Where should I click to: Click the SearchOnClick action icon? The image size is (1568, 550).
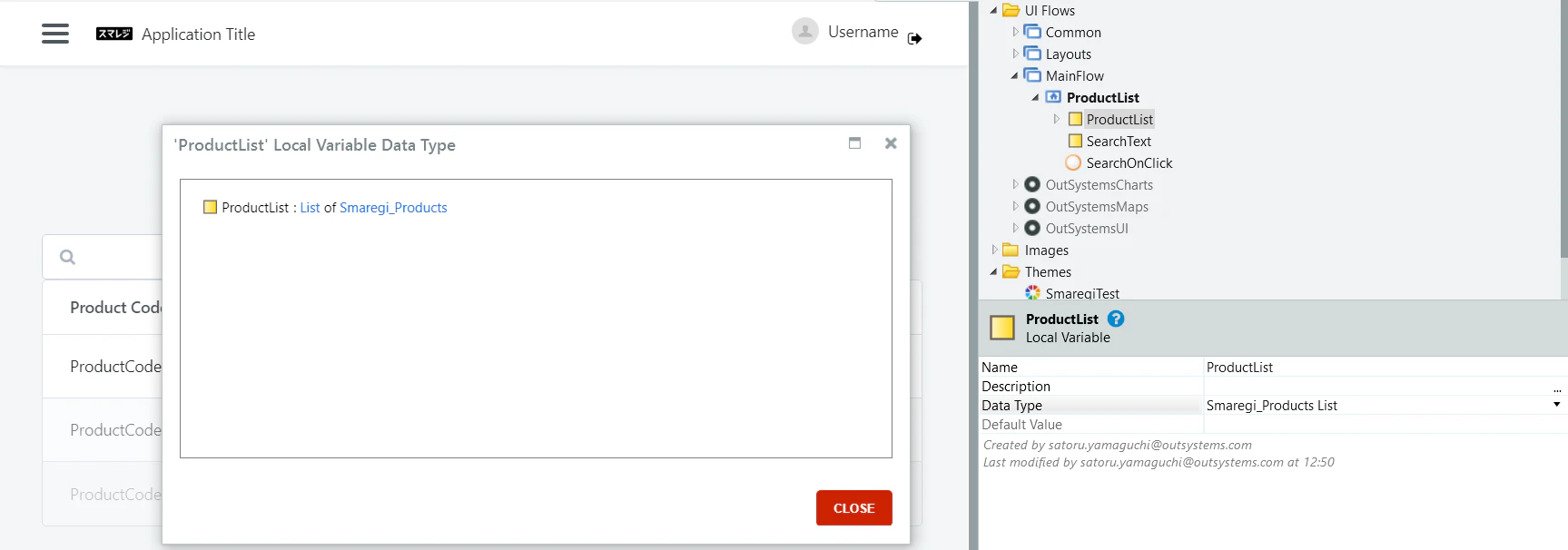1073,162
